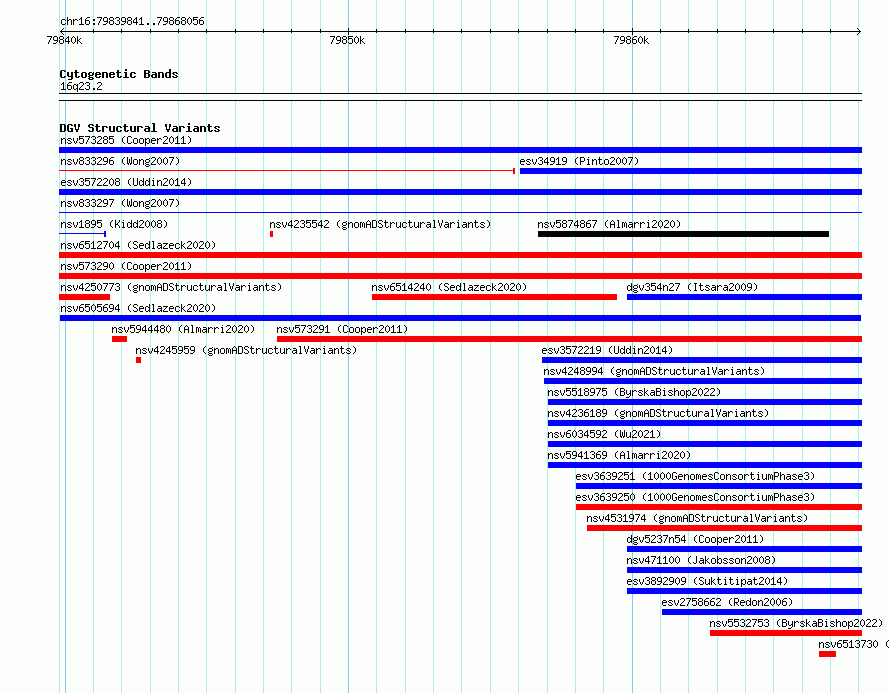The height and width of the screenshot is (693, 890).
Task: Select the blue esv2758662 Redon2006 bar
Action: pos(762,612)
